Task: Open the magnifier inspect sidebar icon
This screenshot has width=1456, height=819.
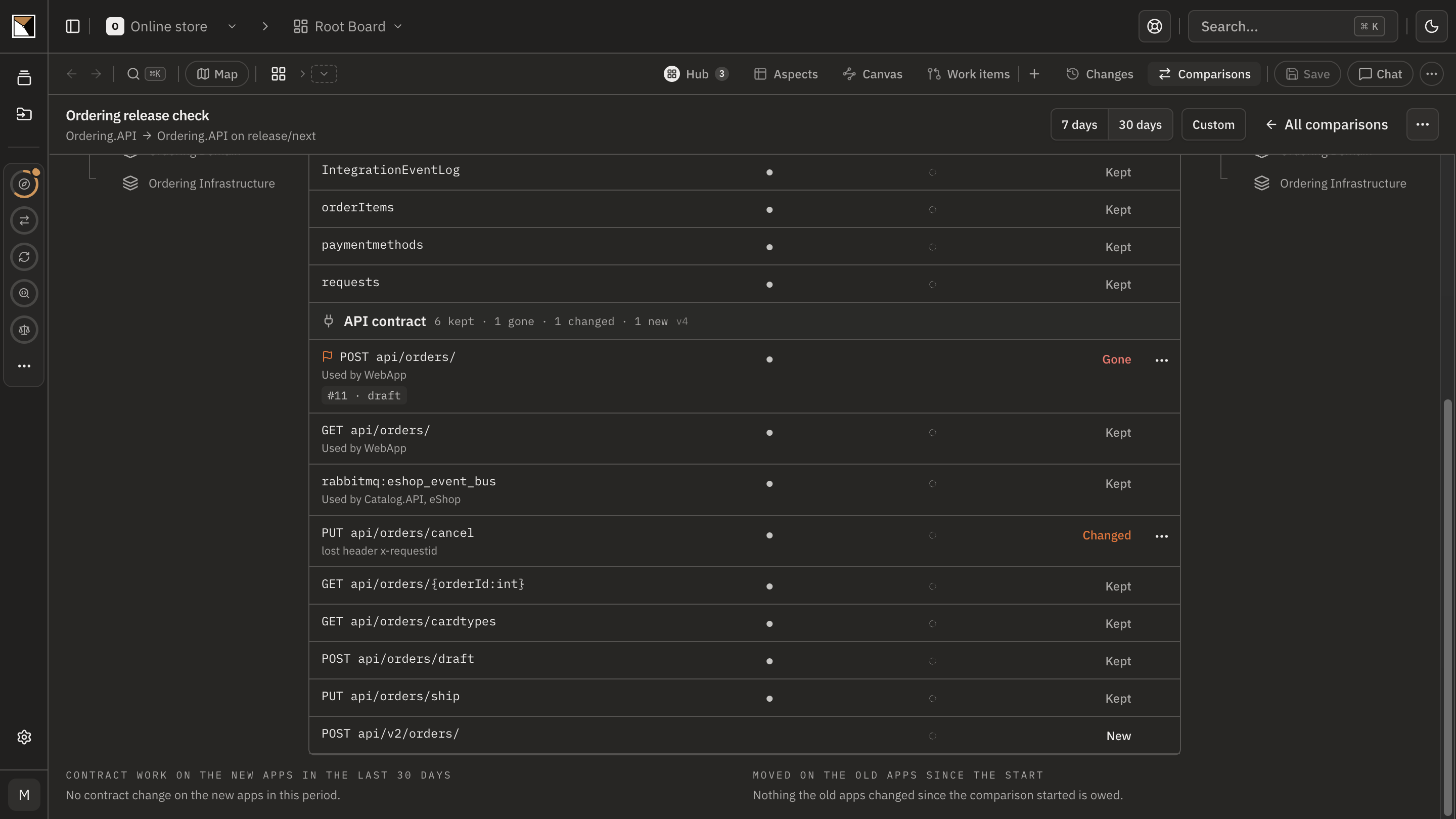Action: click(24, 293)
